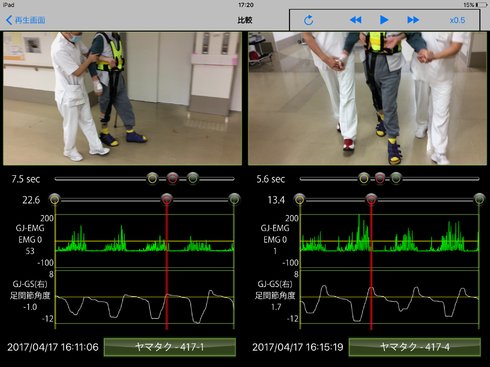Image resolution: width=490 pixels, height=367 pixels.
Task: Select green marker on 7.5 sec slider
Action: (193, 179)
